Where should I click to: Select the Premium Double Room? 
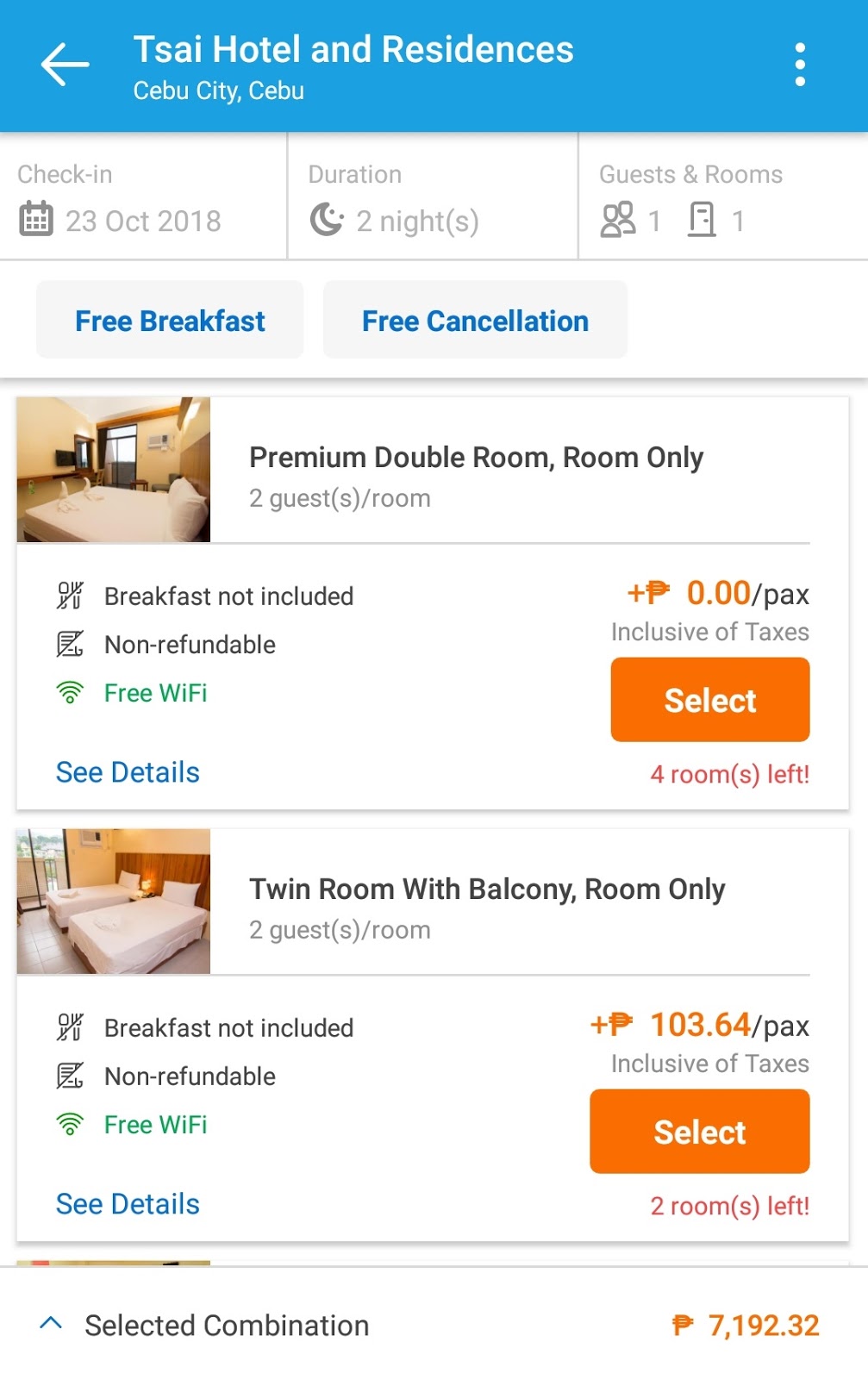tap(709, 700)
